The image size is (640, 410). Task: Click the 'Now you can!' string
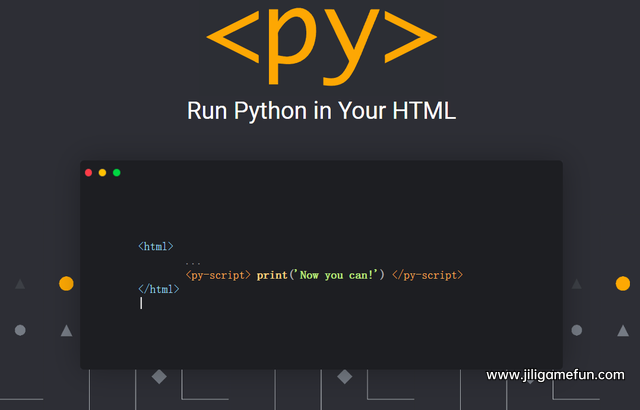pos(337,275)
